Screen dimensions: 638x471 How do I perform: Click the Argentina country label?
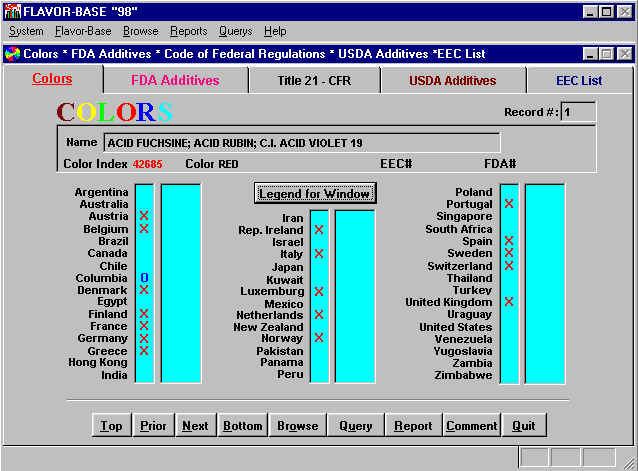101,192
